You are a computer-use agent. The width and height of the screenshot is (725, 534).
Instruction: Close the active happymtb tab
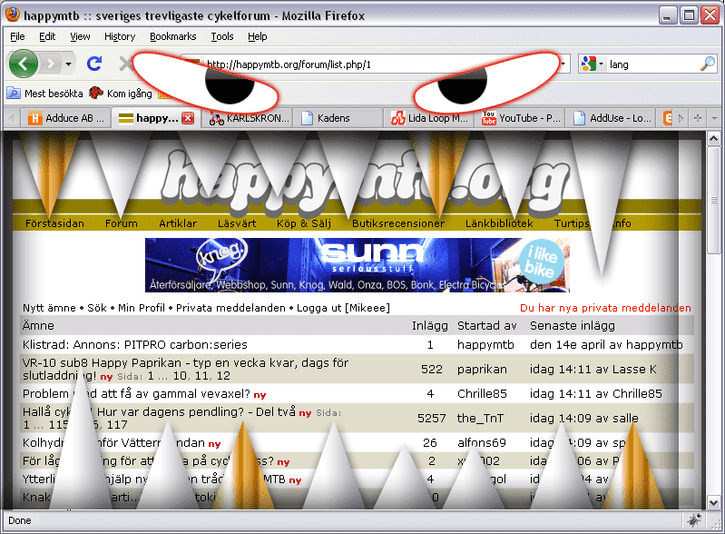click(x=187, y=118)
